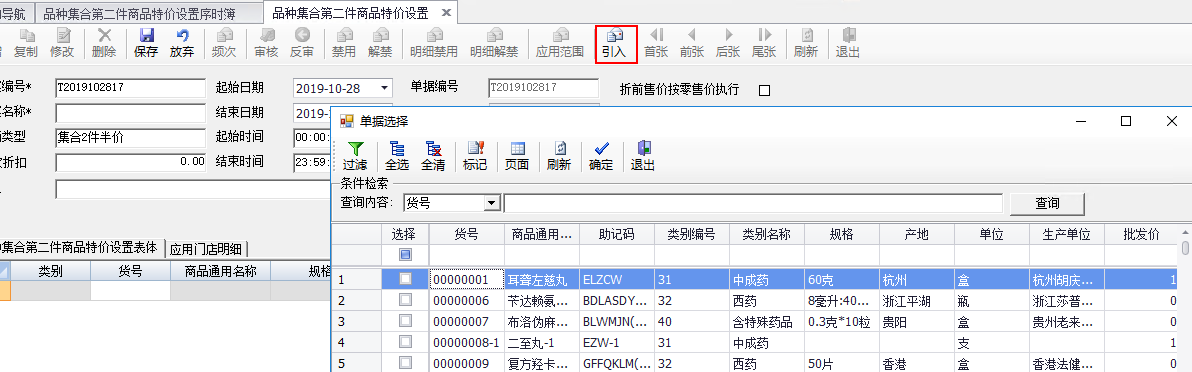This screenshot has width=1192, height=372.
Task: Click 退出 in the 单据选择 dialog
Action: coord(643,156)
